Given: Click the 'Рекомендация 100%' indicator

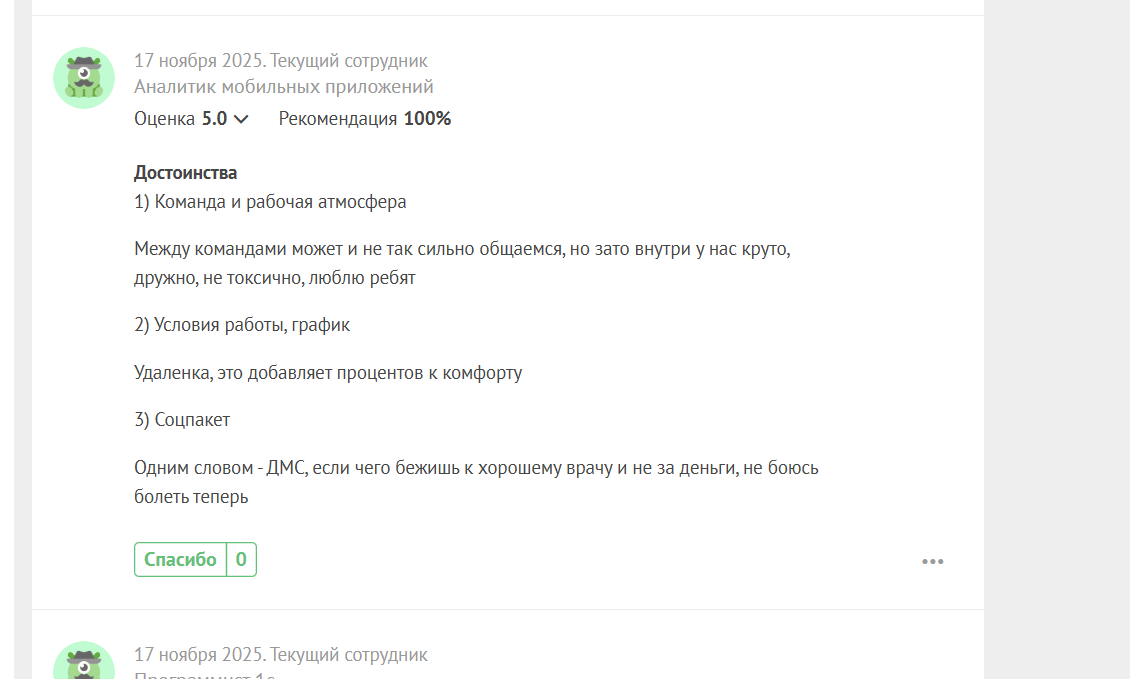Looking at the screenshot, I should tap(364, 119).
